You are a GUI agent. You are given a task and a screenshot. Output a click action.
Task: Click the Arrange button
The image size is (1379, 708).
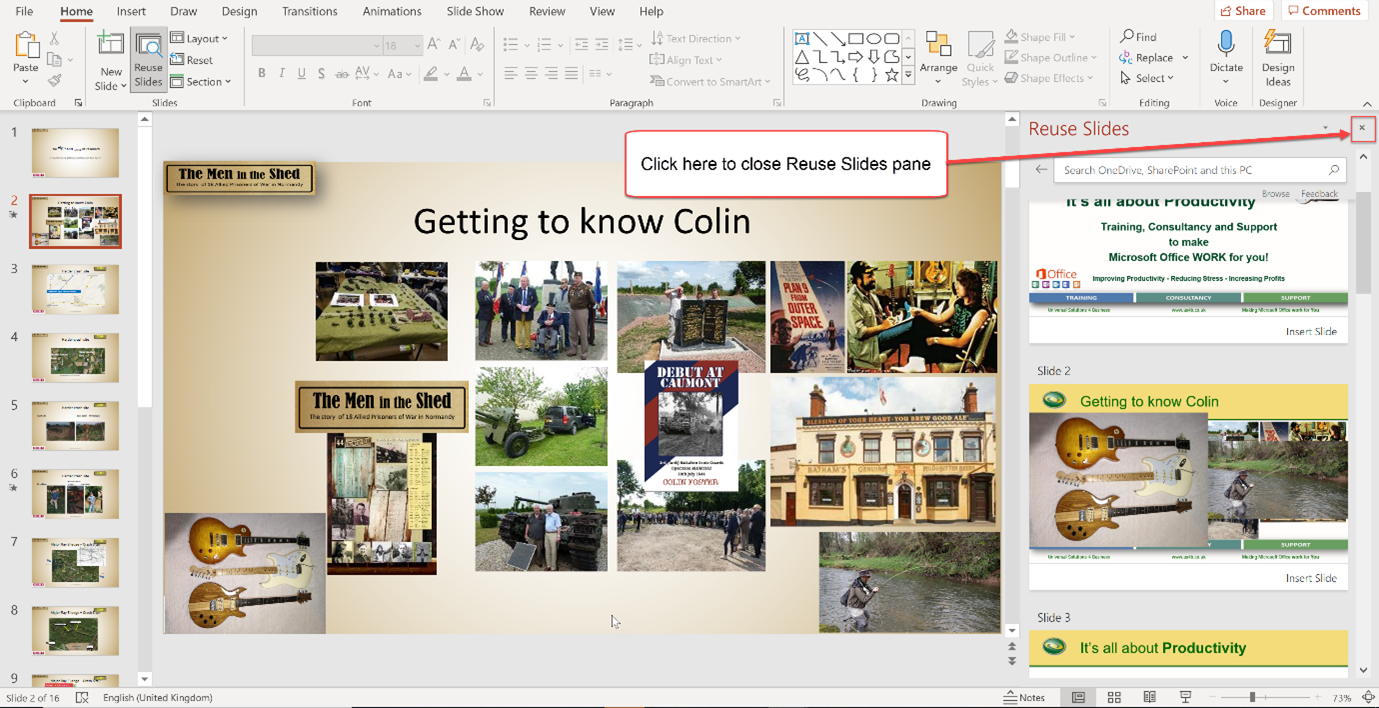pos(938,58)
